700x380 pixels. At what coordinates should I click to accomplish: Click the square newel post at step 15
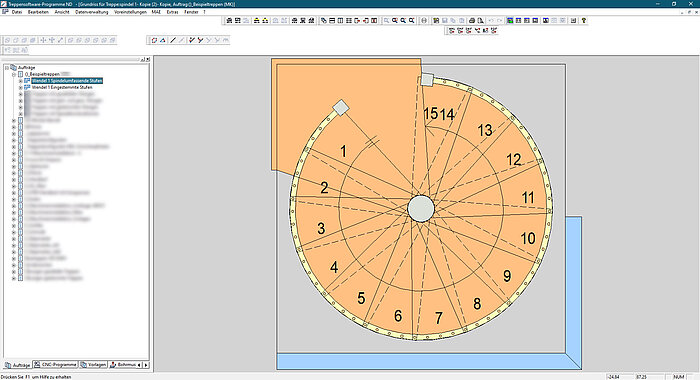(427, 79)
